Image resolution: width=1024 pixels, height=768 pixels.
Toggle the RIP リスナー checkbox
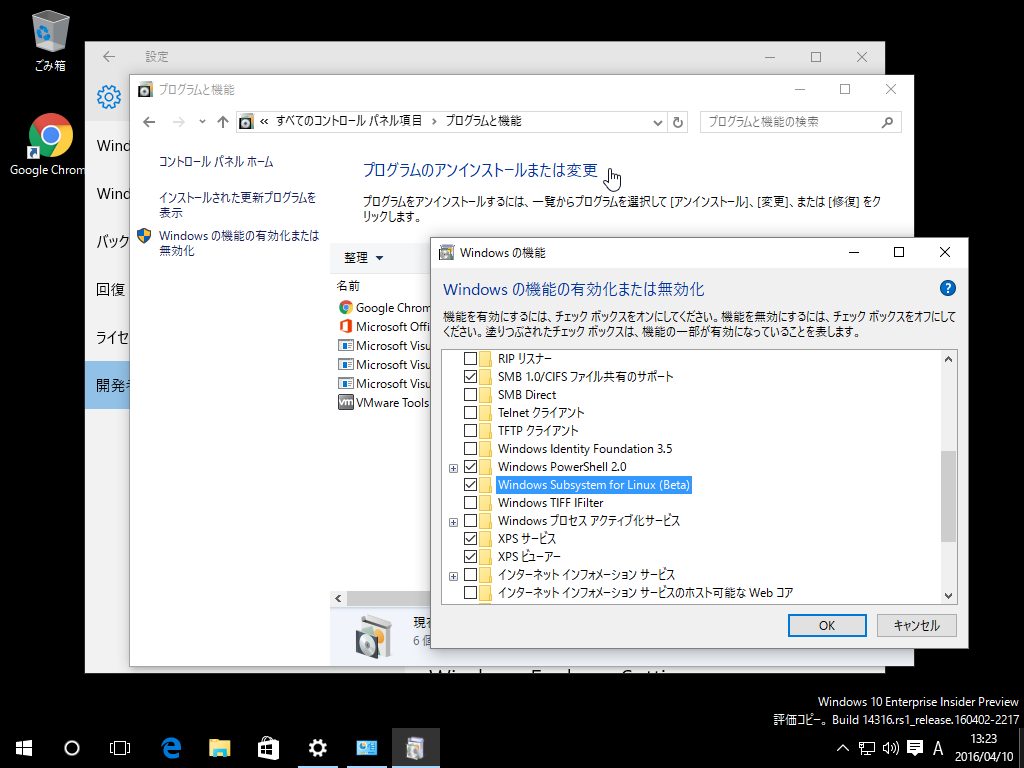[x=470, y=359]
